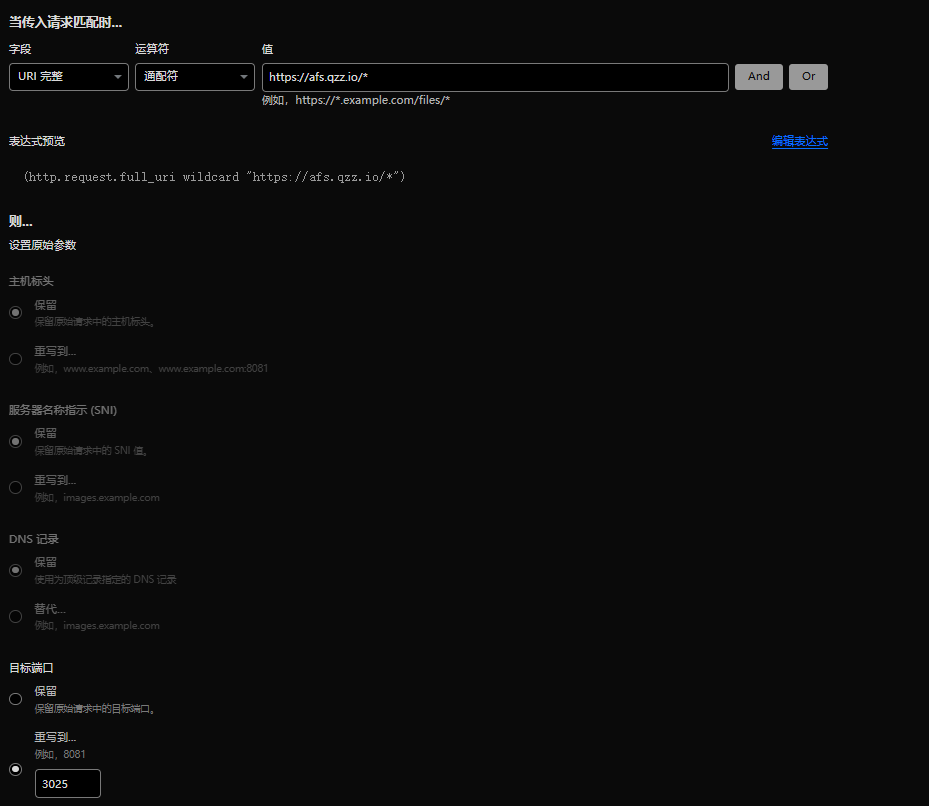This screenshot has width=929, height=806.
Task: Select 替代 radio under DNS 记录
Action: click(x=16, y=616)
